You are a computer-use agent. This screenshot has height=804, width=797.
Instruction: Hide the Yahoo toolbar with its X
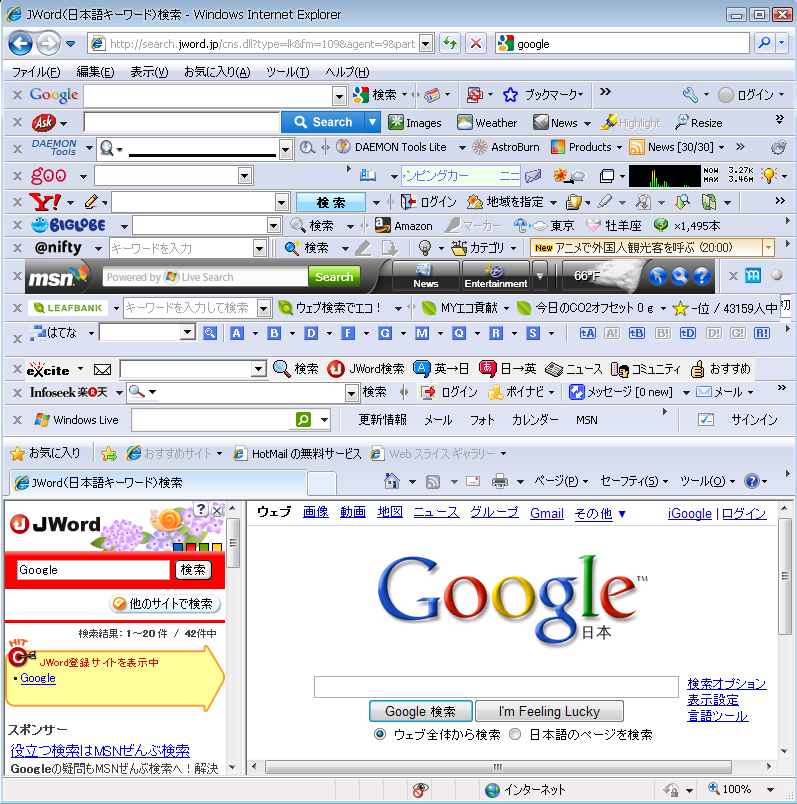17,202
